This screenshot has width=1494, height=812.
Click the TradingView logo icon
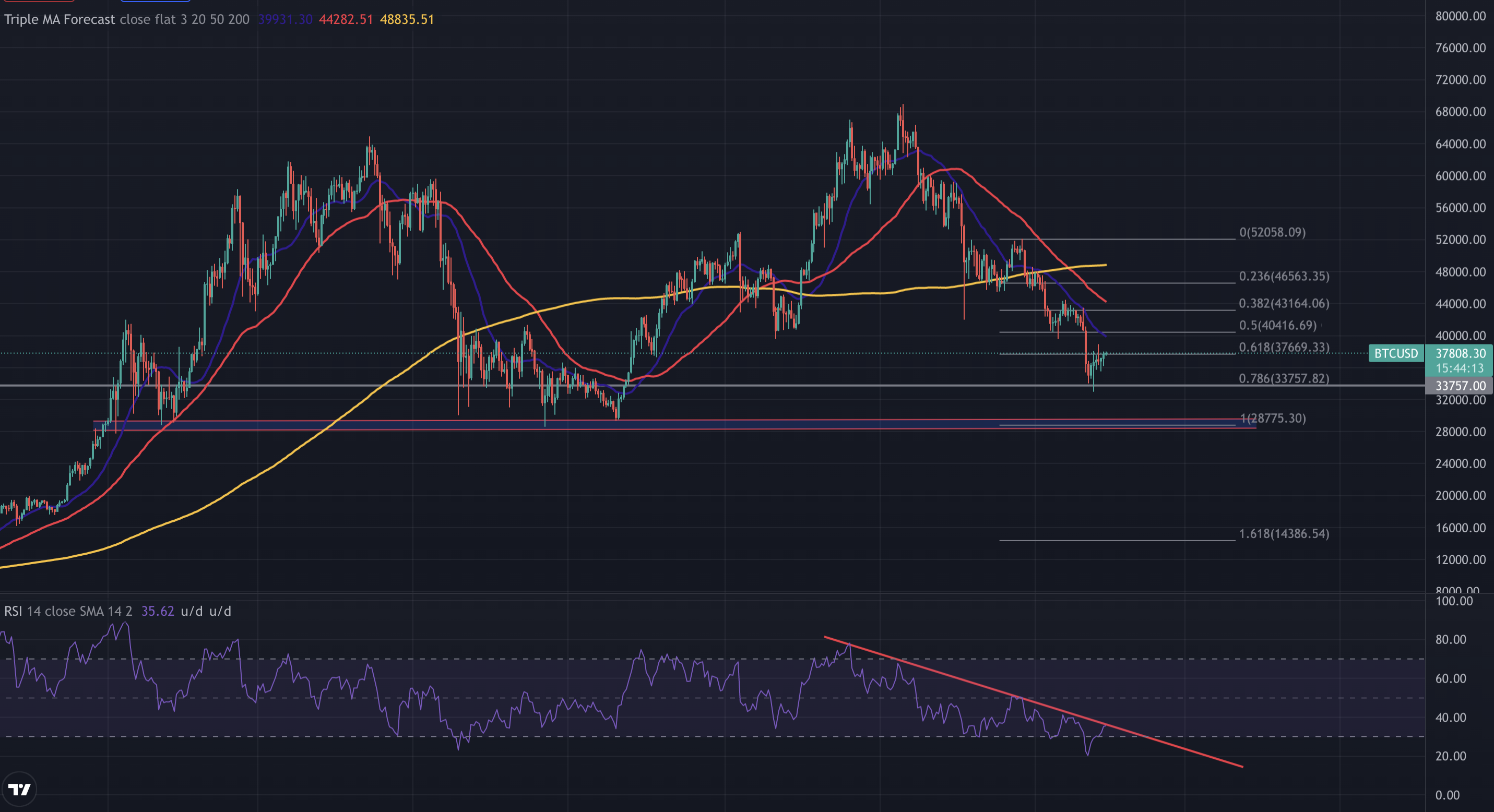coord(19,789)
